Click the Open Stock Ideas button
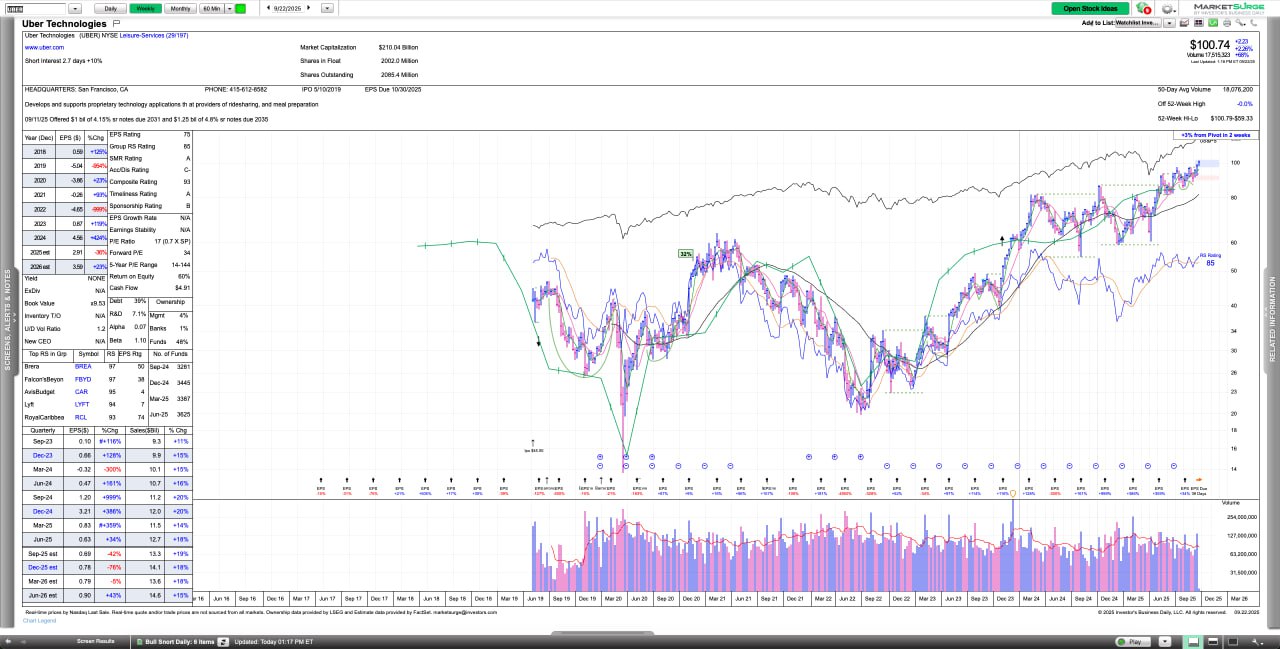Image resolution: width=1280 pixels, height=649 pixels. tap(1089, 8)
